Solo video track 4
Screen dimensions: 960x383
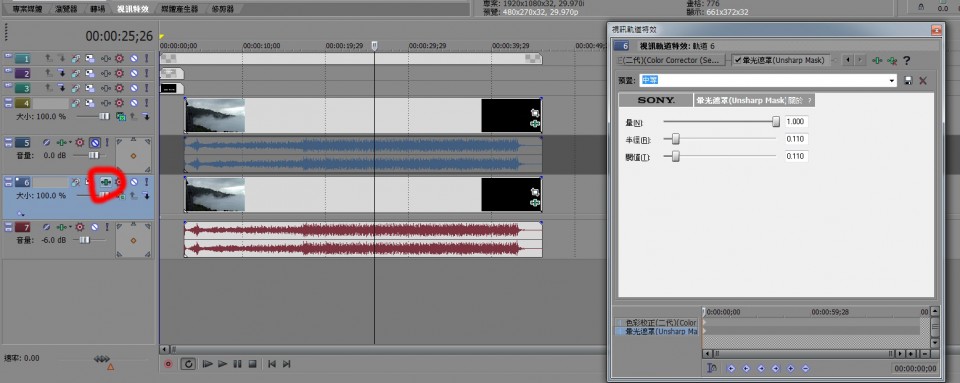tap(146, 103)
